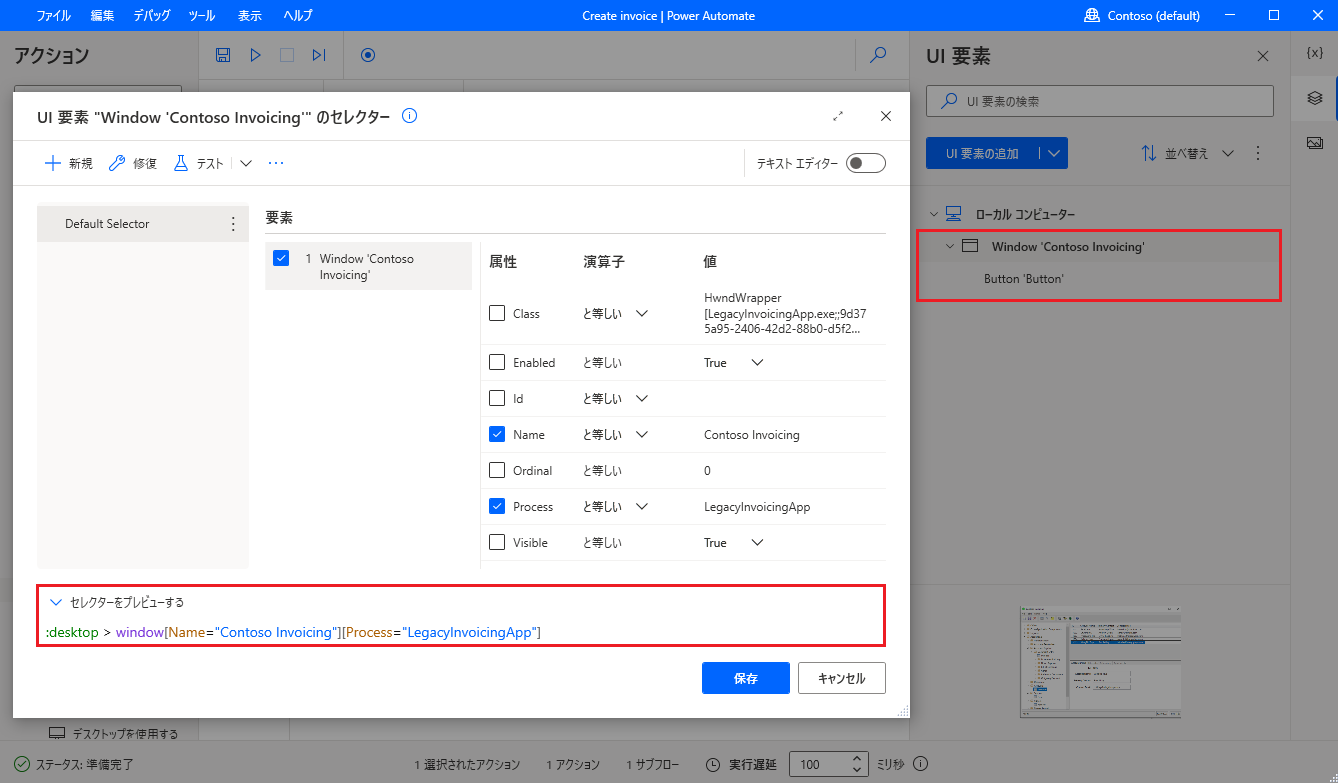Click the Contoso Invoicing screenshot thumbnail
The width and height of the screenshot is (1338, 783).
[1100, 661]
